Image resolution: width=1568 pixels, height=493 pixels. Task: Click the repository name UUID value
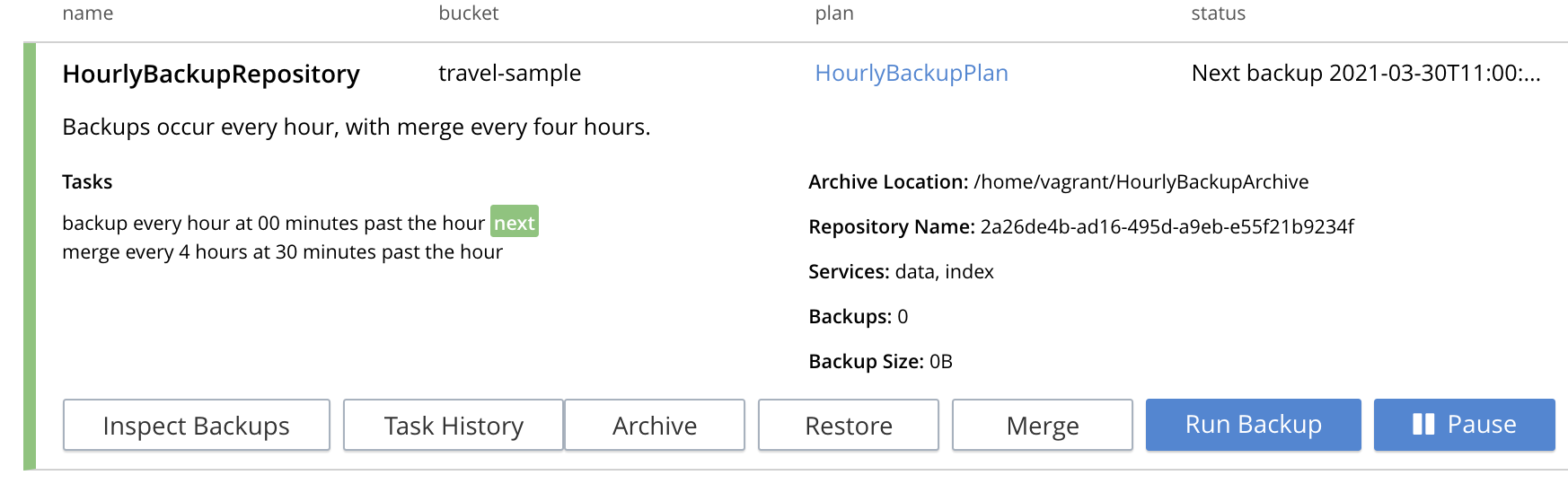(x=1167, y=227)
